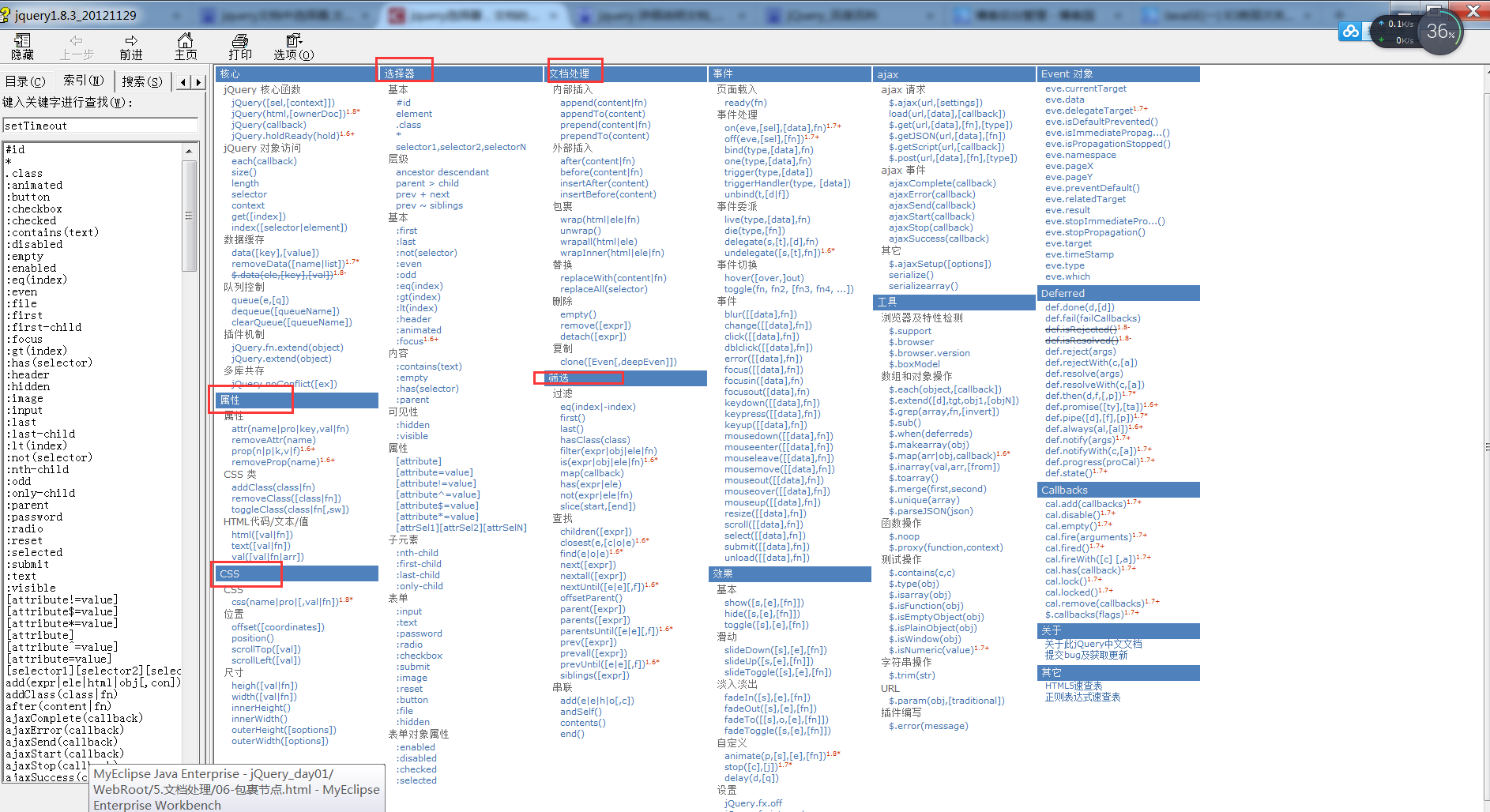Switch to the 索引(N) tab
The height and width of the screenshot is (812, 1490).
[x=83, y=81]
